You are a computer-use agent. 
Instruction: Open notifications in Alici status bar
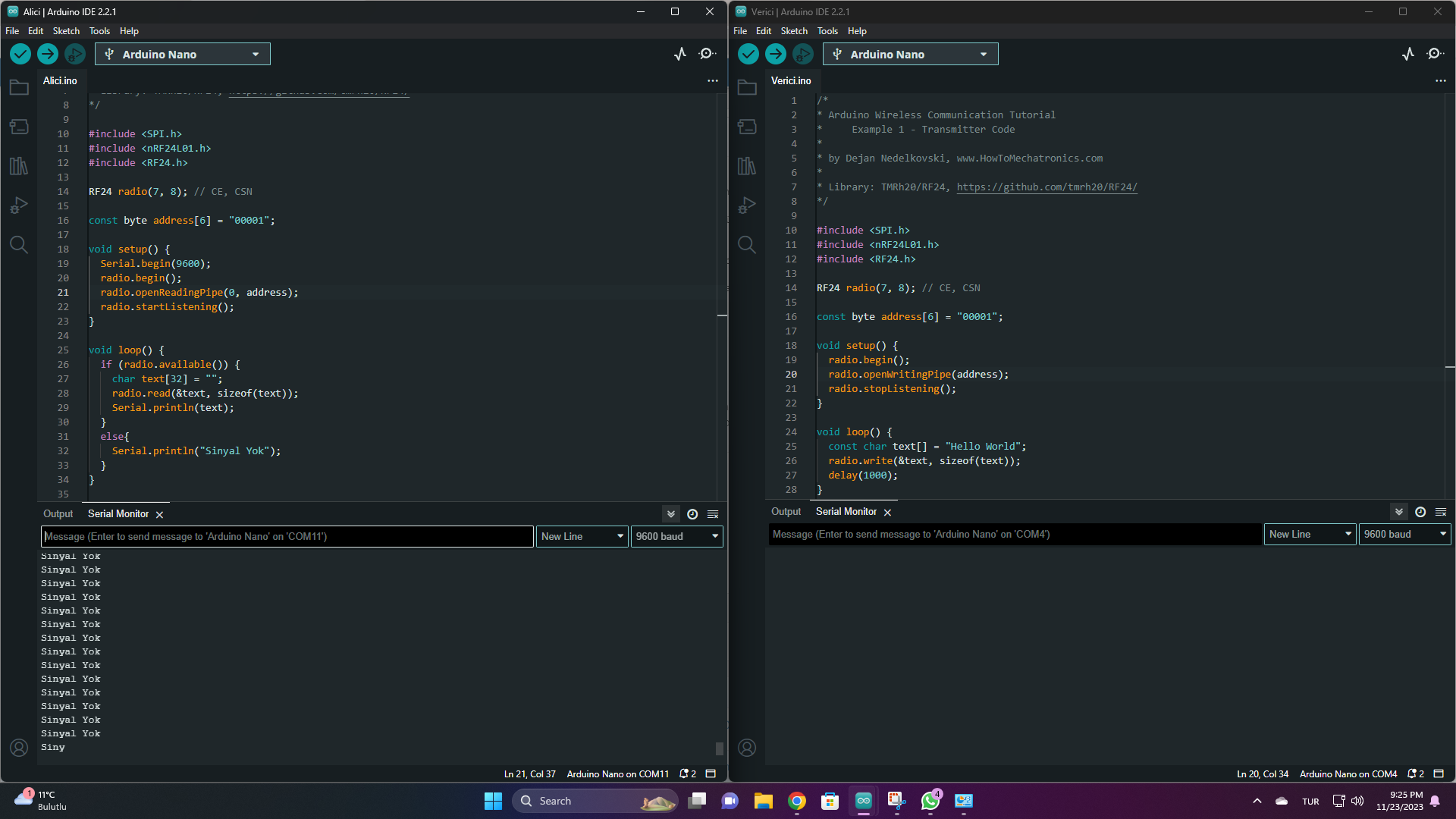pos(688,774)
